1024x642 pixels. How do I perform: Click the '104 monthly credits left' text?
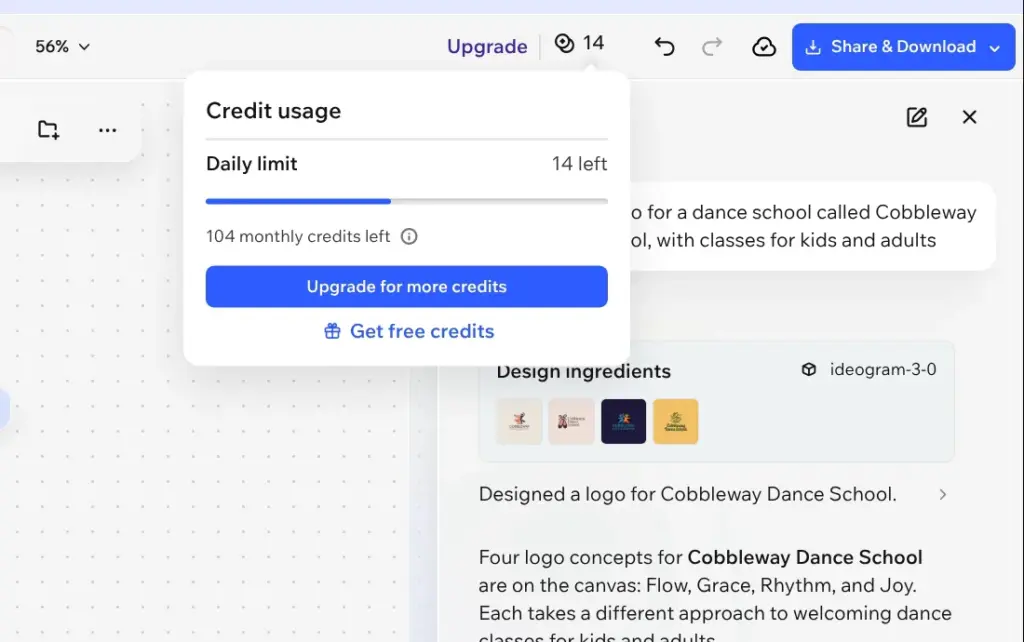(298, 236)
